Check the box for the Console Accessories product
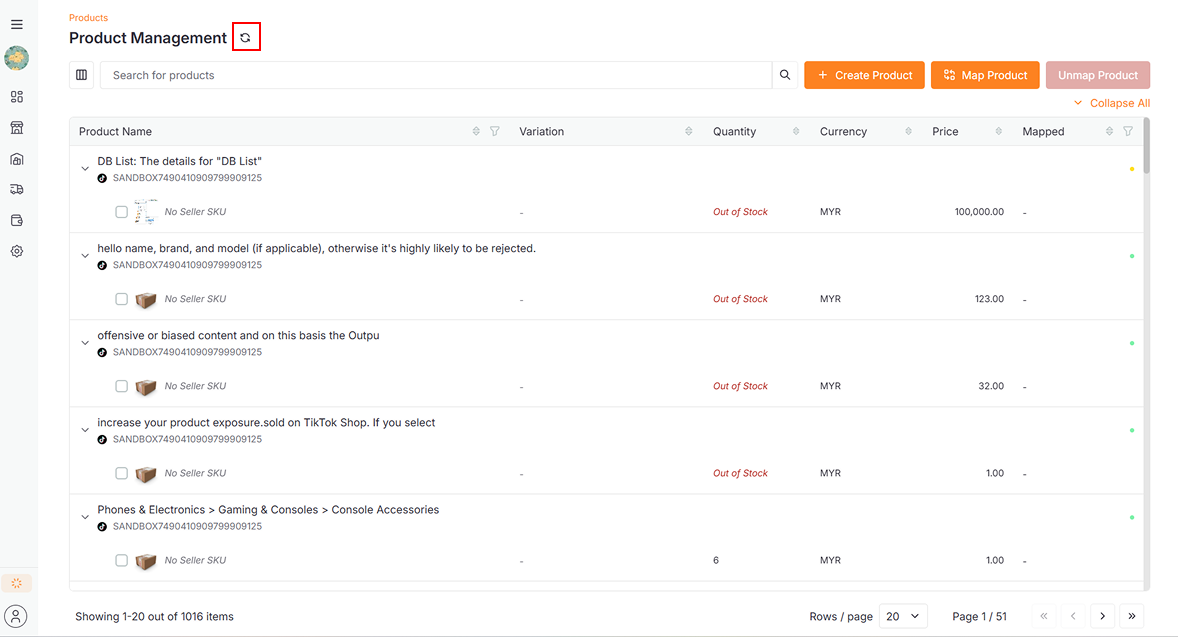Screen dimensions: 1178x637 pos(121,560)
